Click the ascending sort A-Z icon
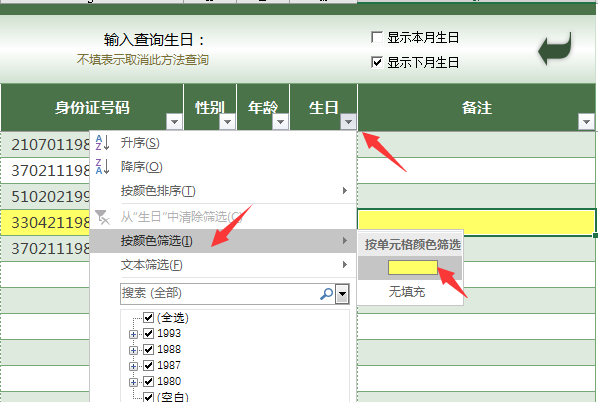Viewport: 598px width, 402px height. pos(103,143)
